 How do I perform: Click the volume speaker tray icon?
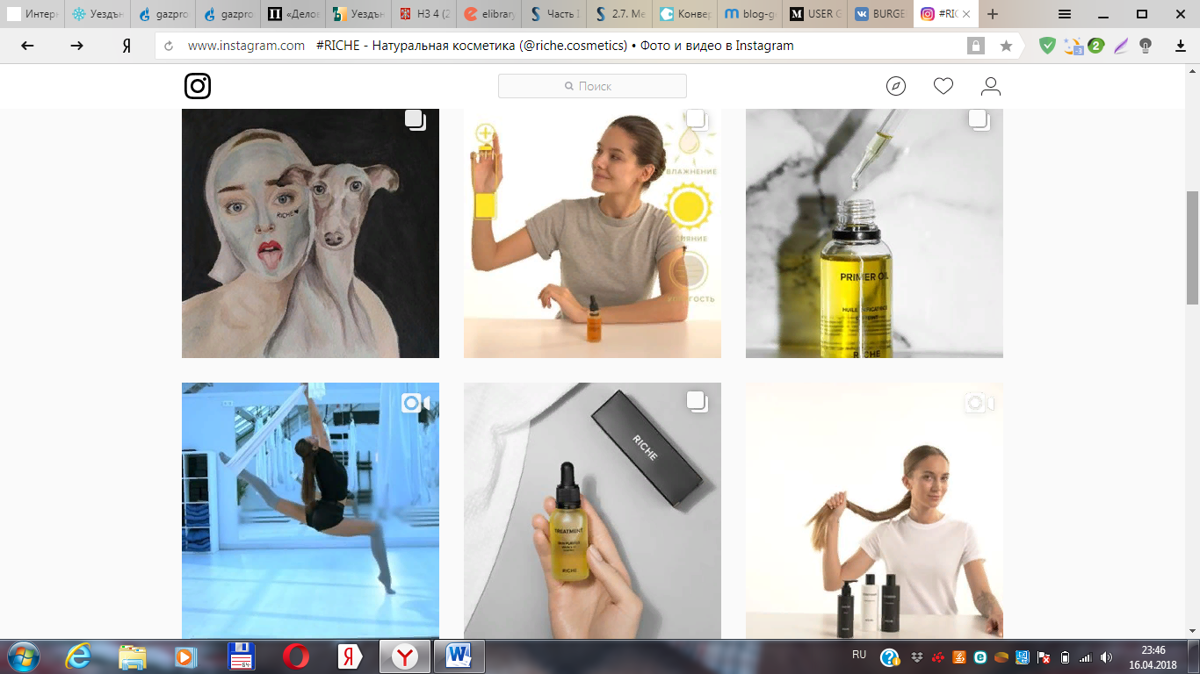click(1106, 658)
